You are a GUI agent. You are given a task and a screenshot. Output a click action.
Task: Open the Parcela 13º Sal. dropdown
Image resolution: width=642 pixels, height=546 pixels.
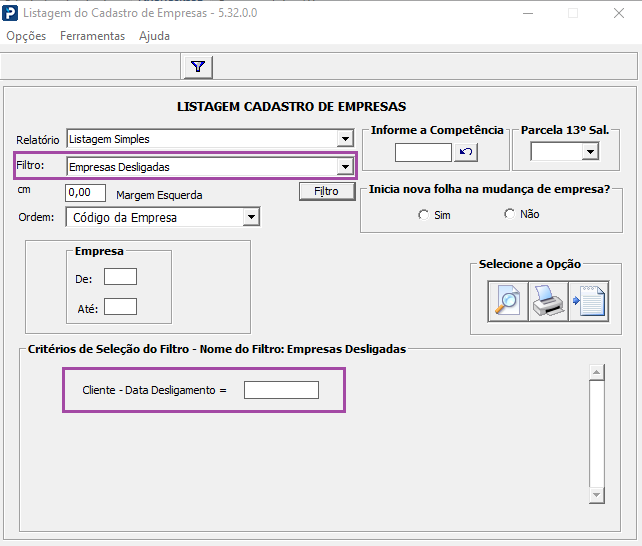coord(590,152)
